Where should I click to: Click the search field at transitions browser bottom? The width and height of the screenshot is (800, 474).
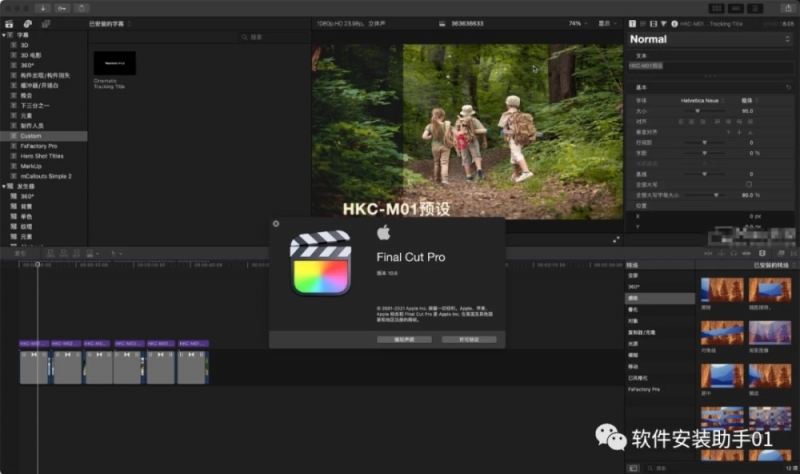tap(714, 468)
